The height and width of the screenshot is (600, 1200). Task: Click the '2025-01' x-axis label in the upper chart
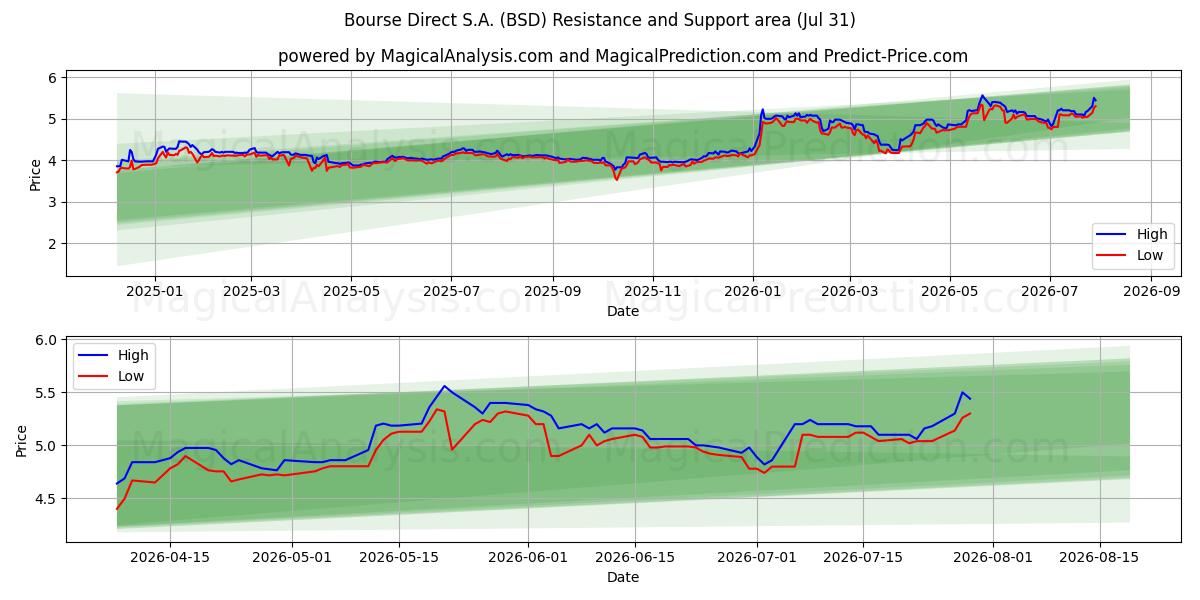pos(155,291)
